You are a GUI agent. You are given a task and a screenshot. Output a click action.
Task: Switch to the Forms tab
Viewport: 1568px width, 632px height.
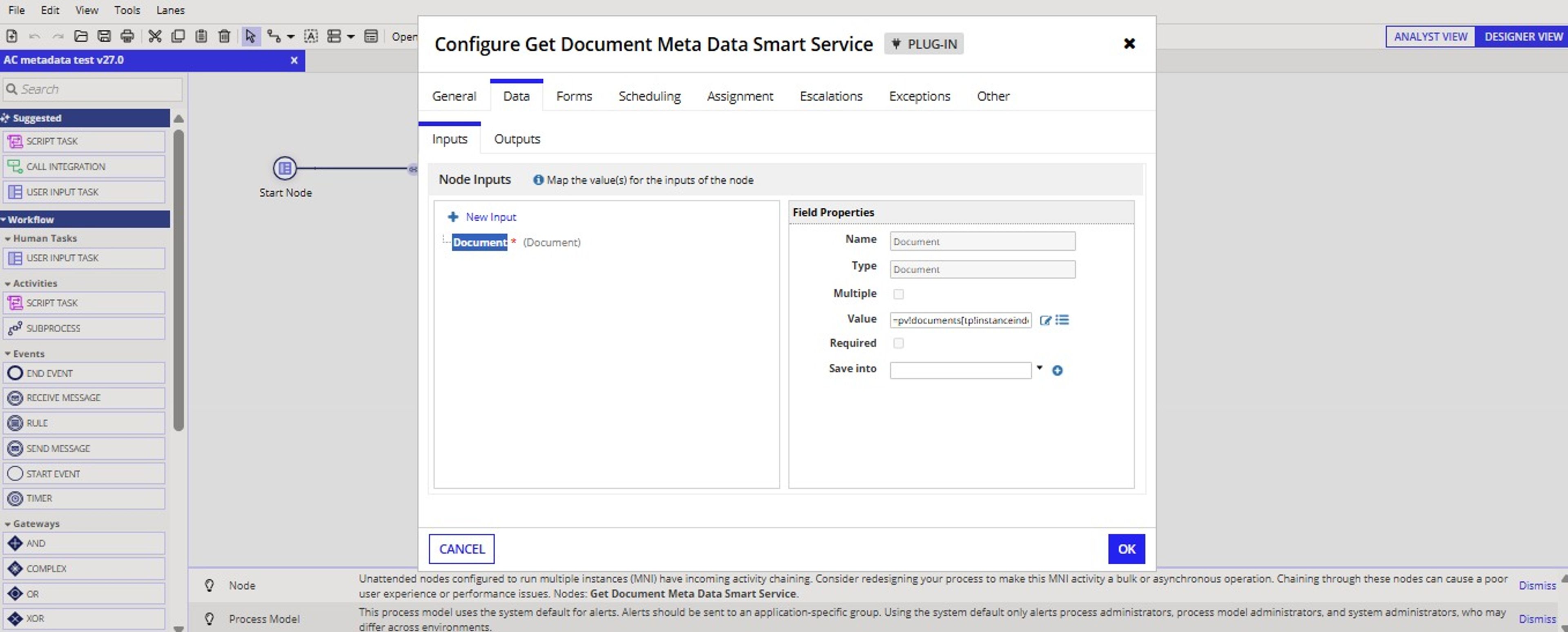pyautogui.click(x=574, y=96)
